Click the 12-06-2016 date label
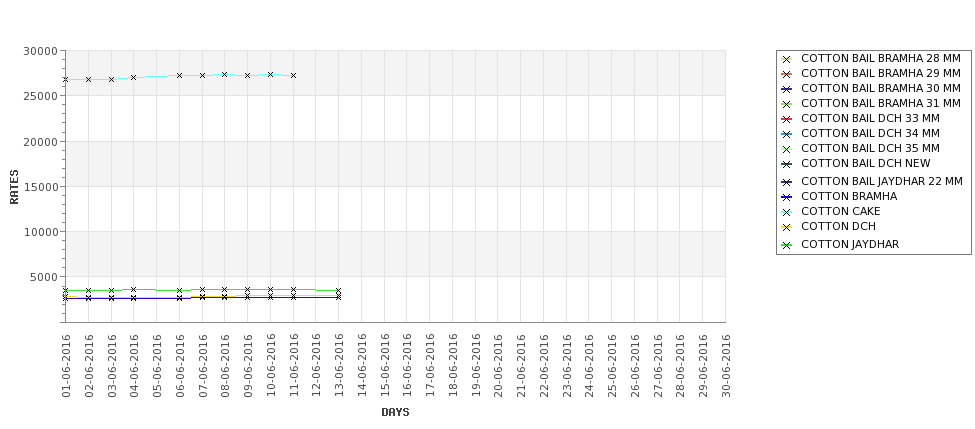This screenshot has width=975, height=429. click(x=316, y=366)
